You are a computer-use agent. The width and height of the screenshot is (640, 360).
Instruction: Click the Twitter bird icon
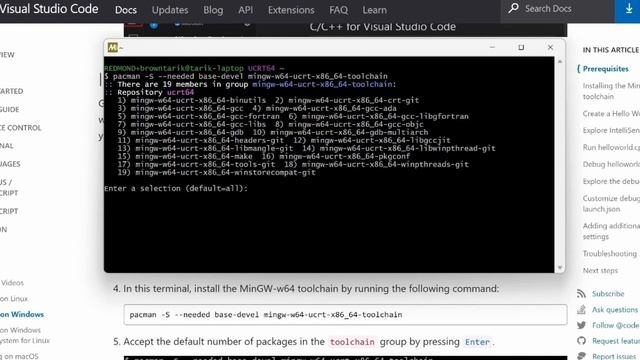tap(581, 325)
